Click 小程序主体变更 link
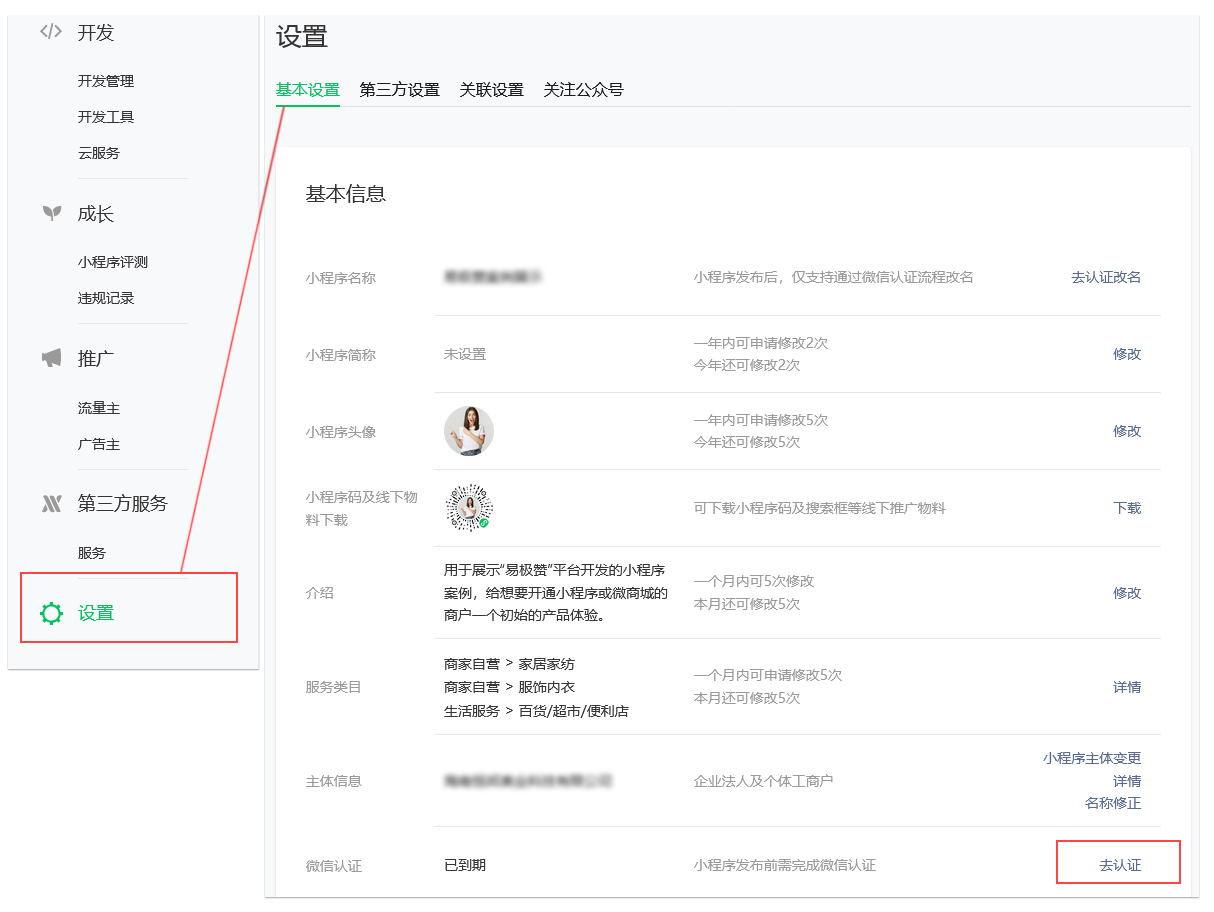Image resolution: width=1214 pixels, height=912 pixels. point(1092,758)
